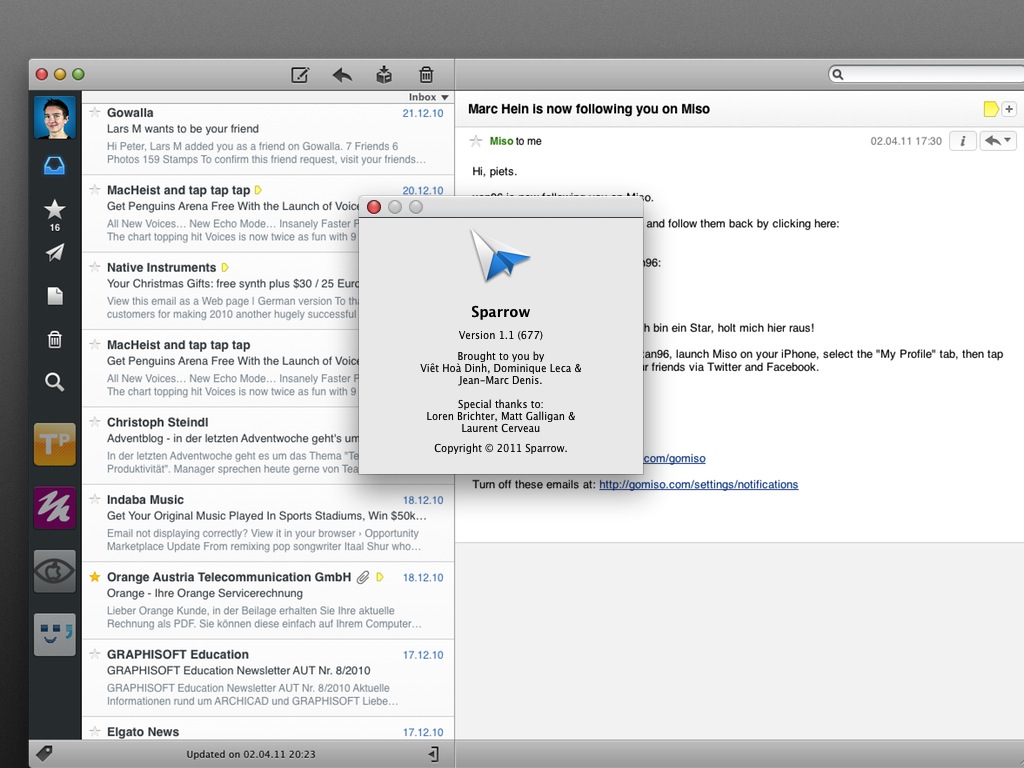This screenshot has width=1024, height=768.
Task: Open the Inbox dropdown menu
Action: click(428, 97)
